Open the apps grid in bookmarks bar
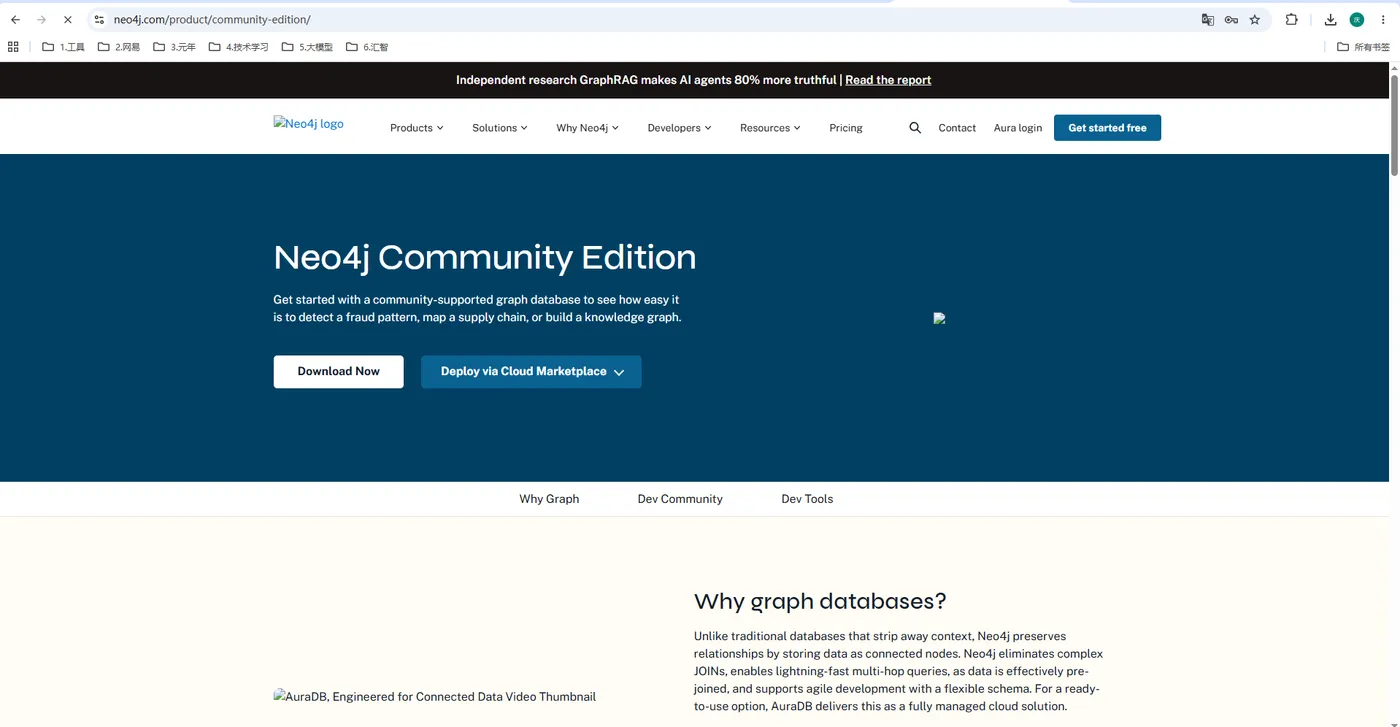Viewport: 1400px width, 727px height. (x=13, y=47)
